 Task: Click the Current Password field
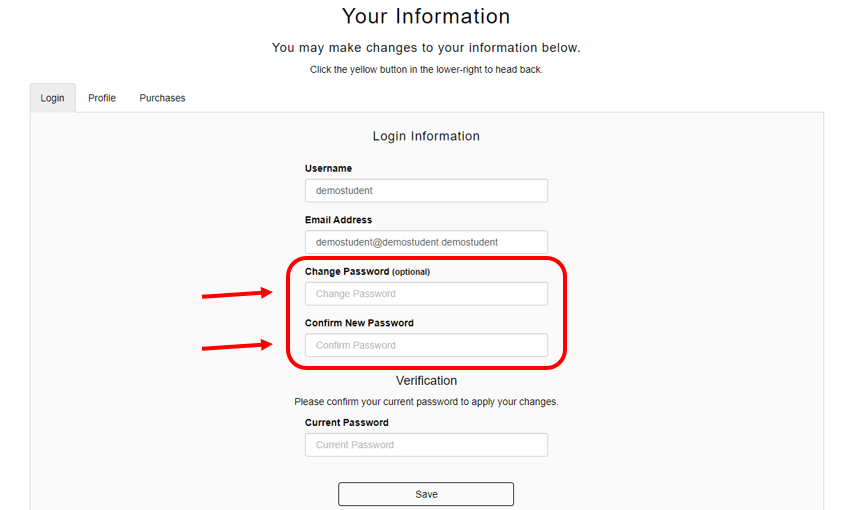coord(426,445)
